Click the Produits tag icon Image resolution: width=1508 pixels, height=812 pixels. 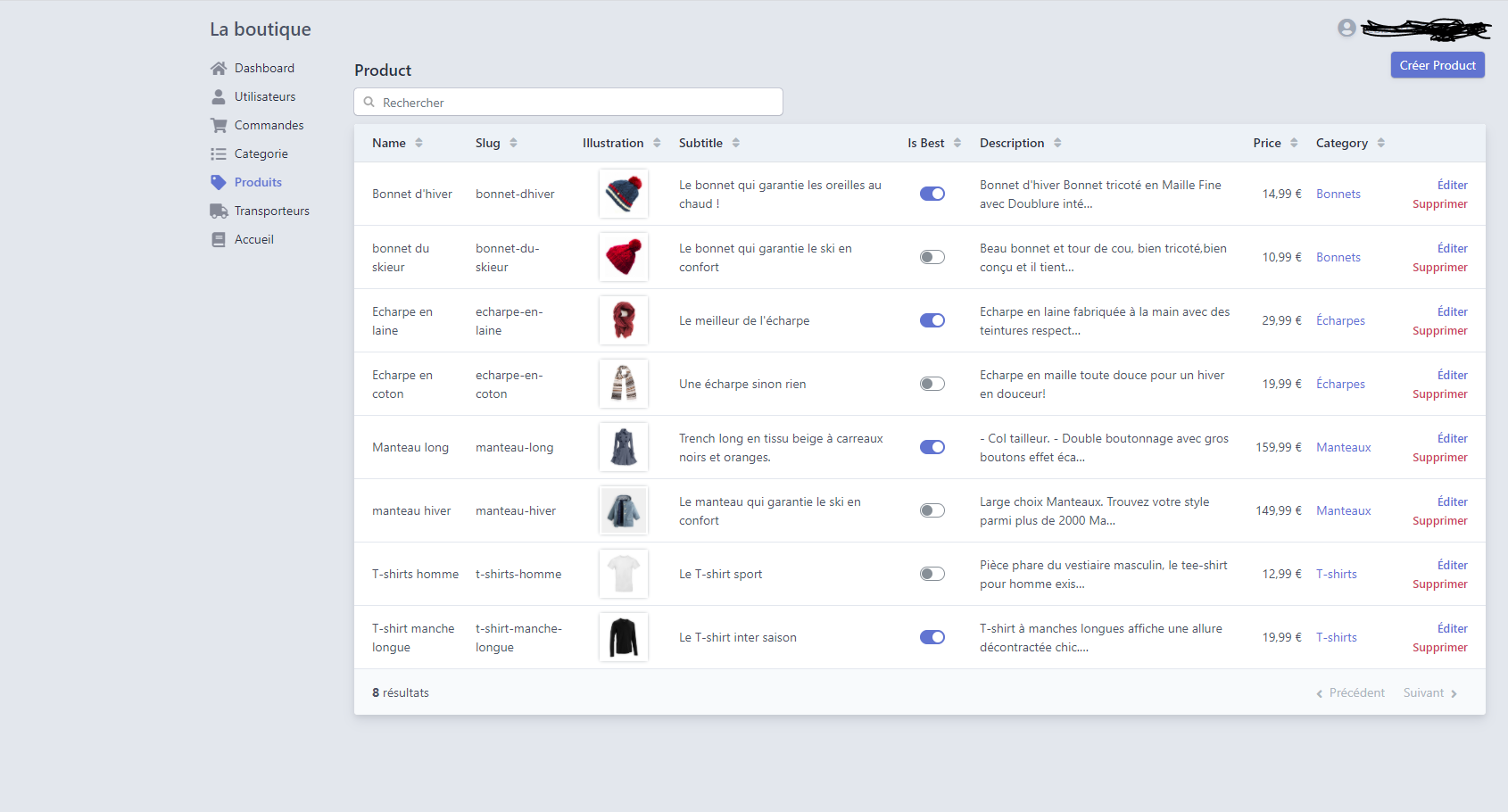click(219, 183)
